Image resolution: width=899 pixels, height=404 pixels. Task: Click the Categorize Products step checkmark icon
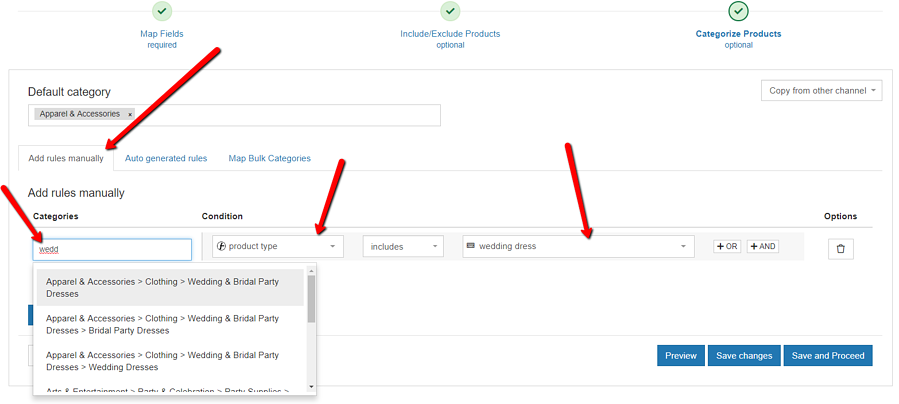[x=738, y=11]
